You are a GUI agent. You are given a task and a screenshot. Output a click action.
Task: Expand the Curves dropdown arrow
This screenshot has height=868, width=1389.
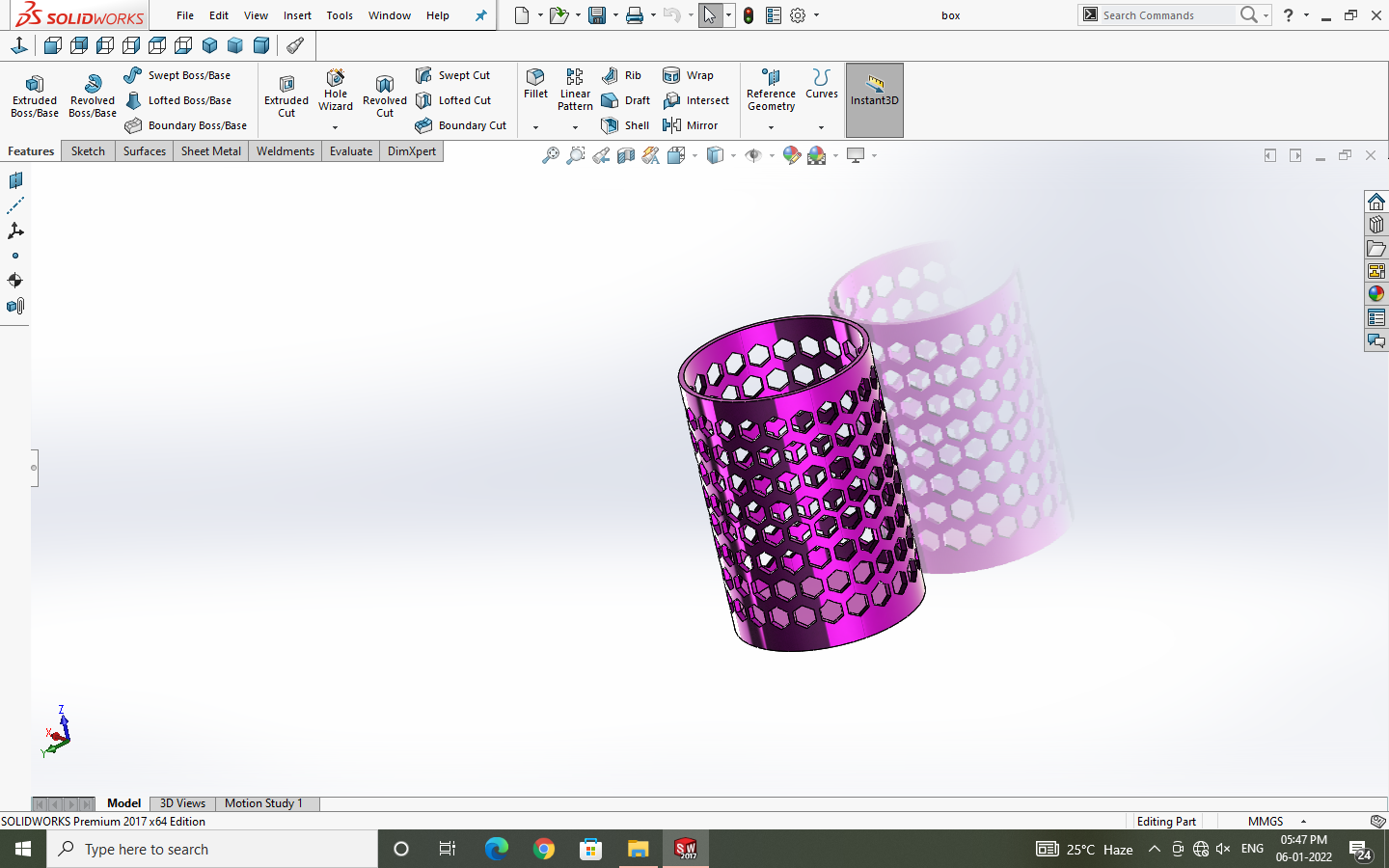click(x=822, y=127)
